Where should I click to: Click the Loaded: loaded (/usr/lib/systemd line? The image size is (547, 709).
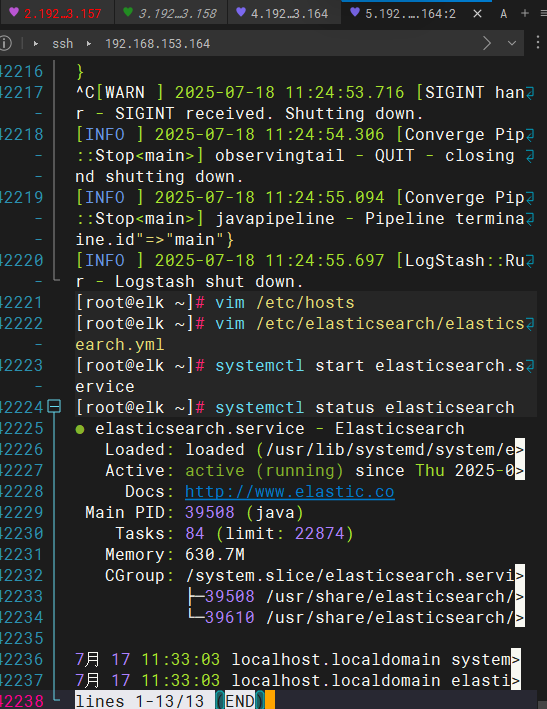point(315,449)
